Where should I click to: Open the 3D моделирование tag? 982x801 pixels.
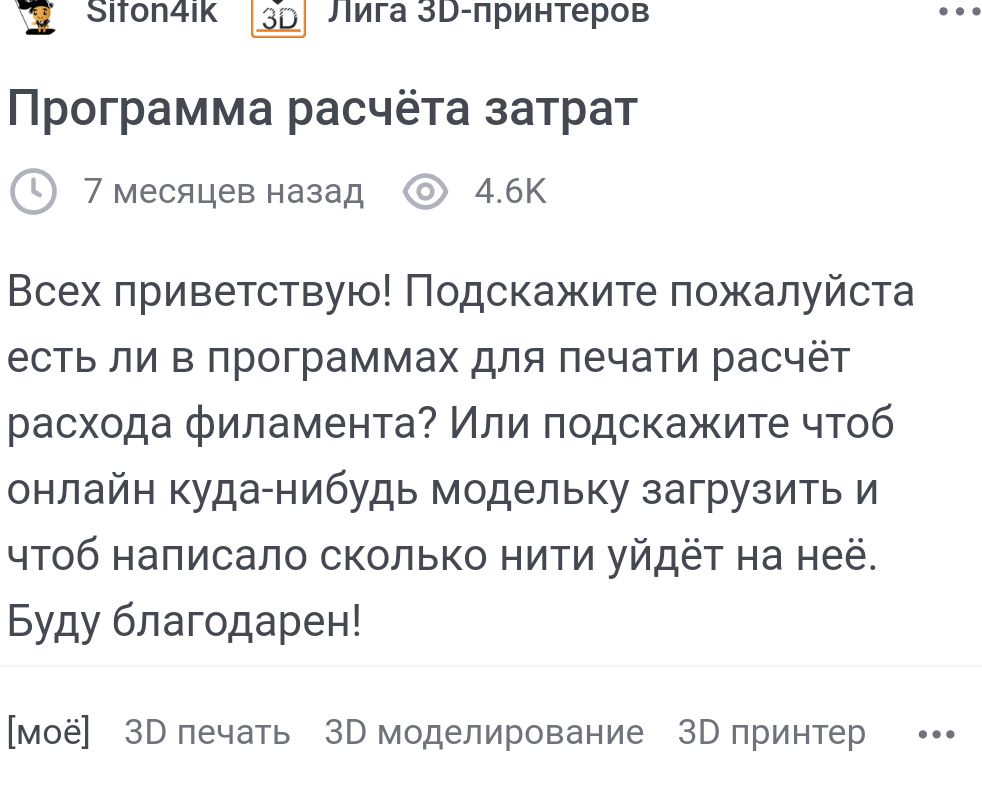484,733
